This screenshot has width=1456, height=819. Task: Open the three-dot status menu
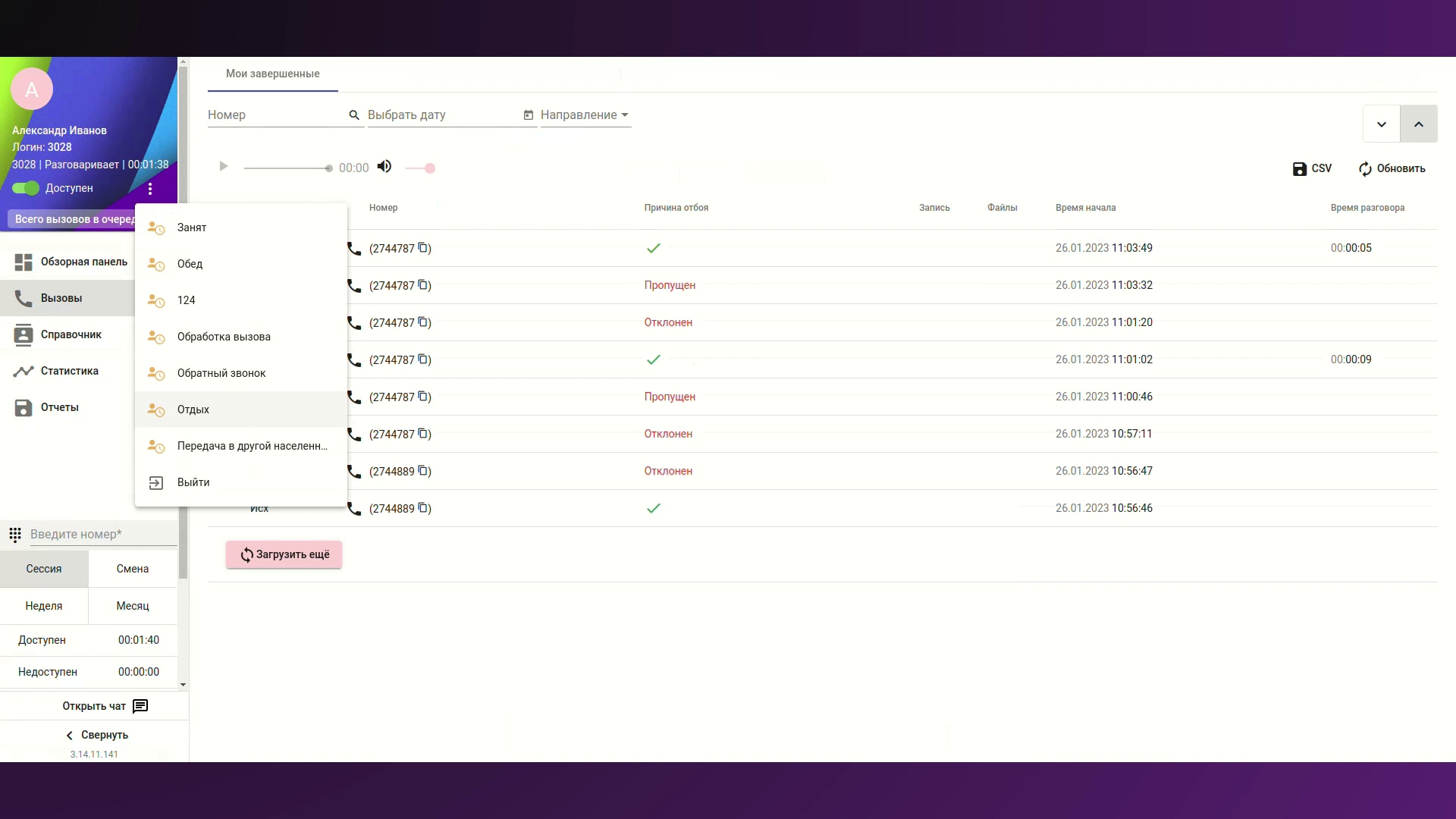(150, 189)
